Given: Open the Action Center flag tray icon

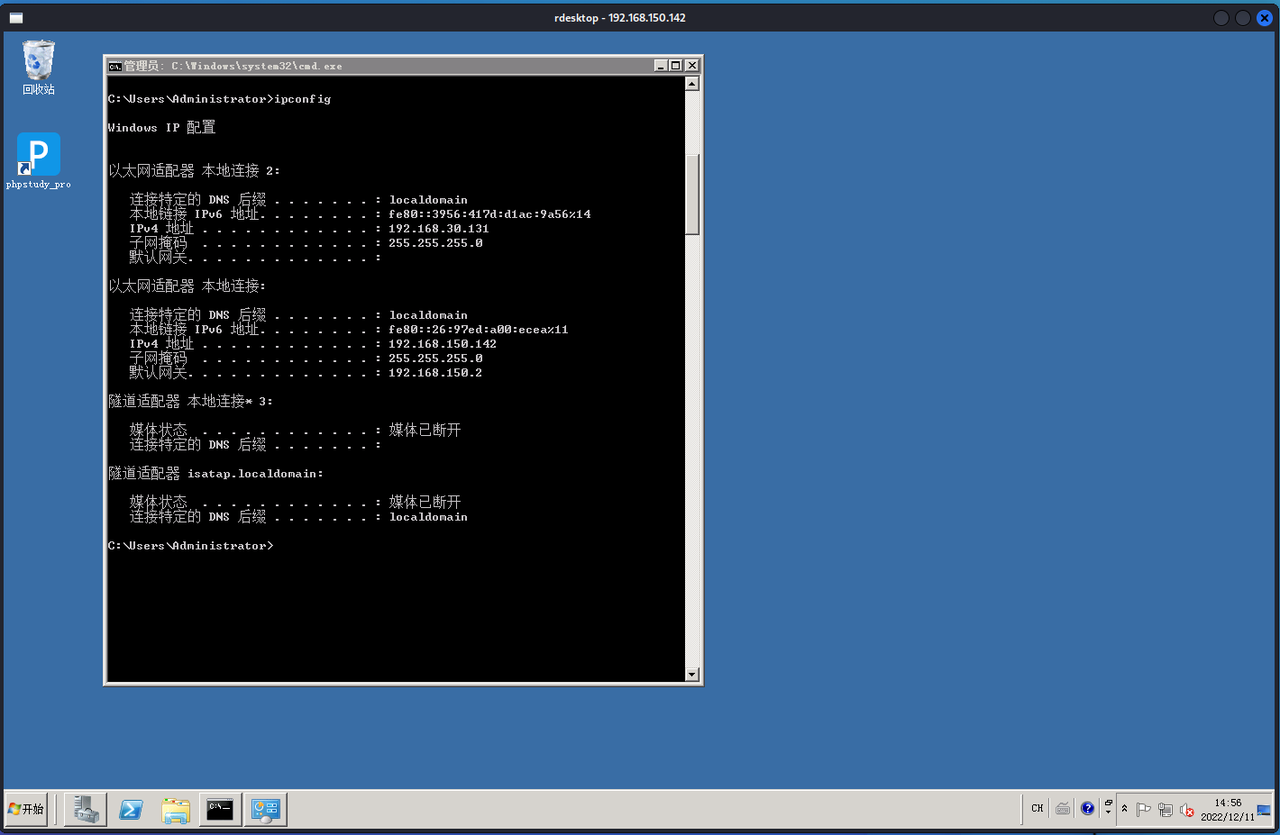Looking at the screenshot, I should pos(1143,809).
